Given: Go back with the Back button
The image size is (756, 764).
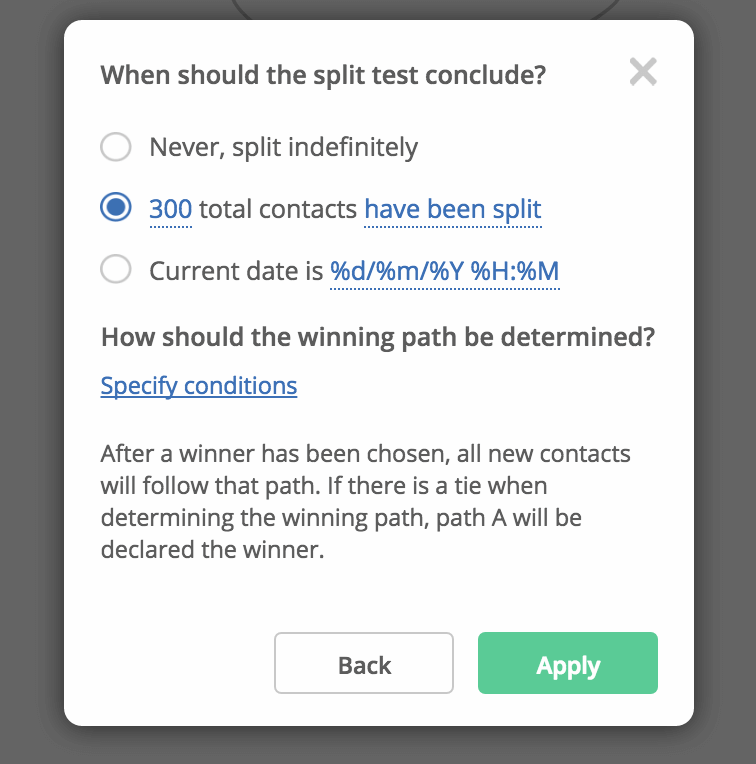Looking at the screenshot, I should click(364, 663).
